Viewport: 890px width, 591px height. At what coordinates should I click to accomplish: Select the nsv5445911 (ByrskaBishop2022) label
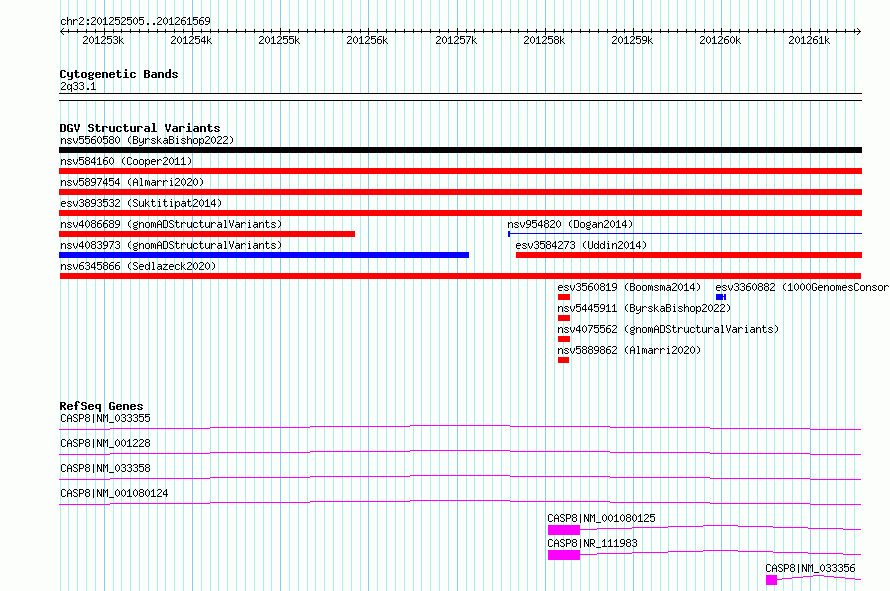tap(644, 308)
